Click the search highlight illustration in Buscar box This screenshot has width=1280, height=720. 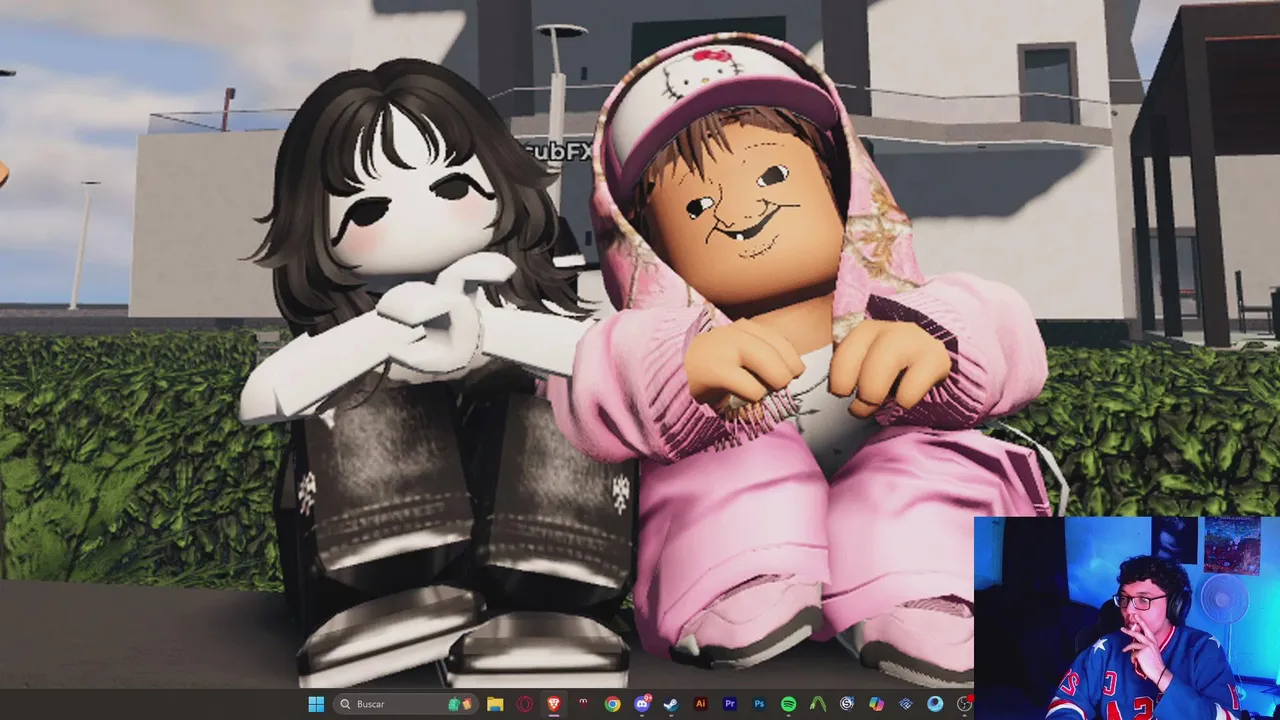460,704
